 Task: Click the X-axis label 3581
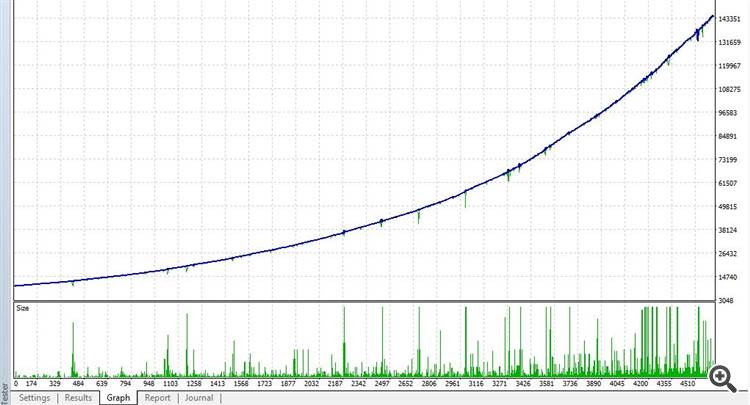[547, 383]
